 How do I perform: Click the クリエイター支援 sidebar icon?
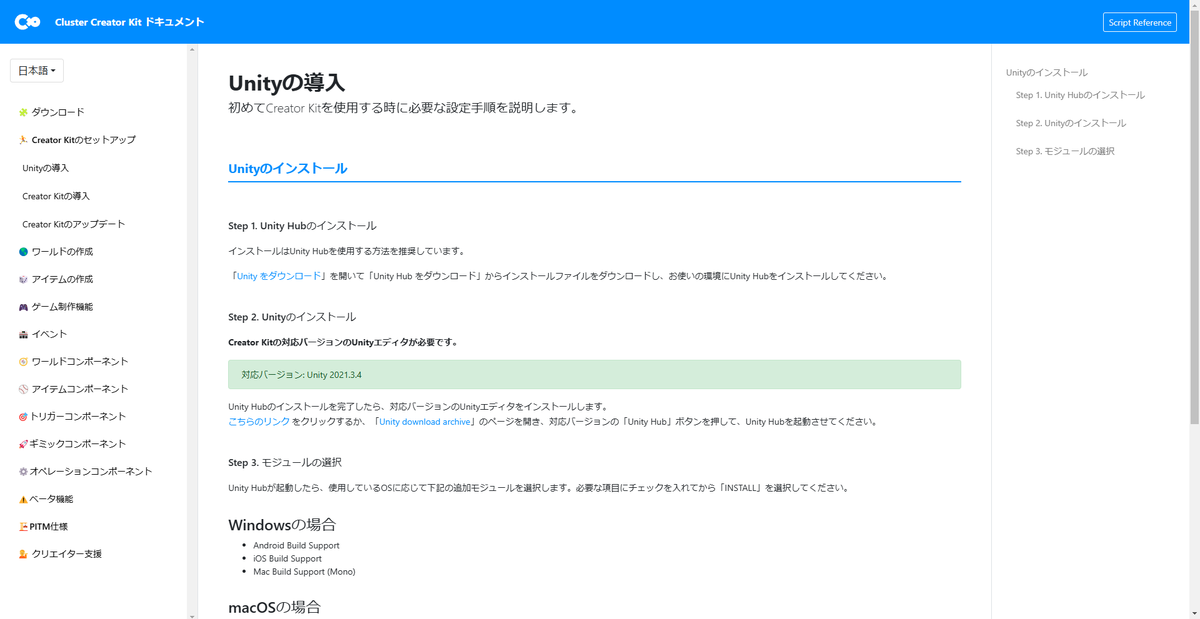click(23, 554)
